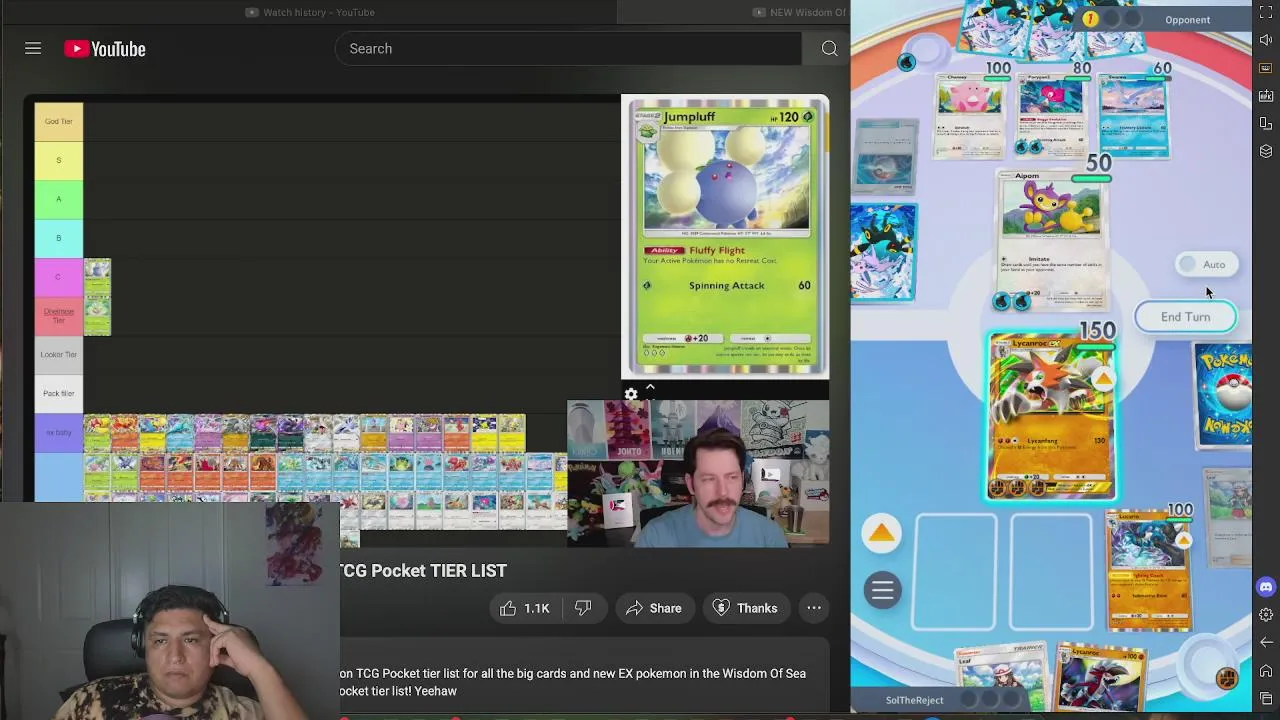1280x720 pixels.
Task: Dislike the video with thumbs-down button
Action: [x=583, y=608]
